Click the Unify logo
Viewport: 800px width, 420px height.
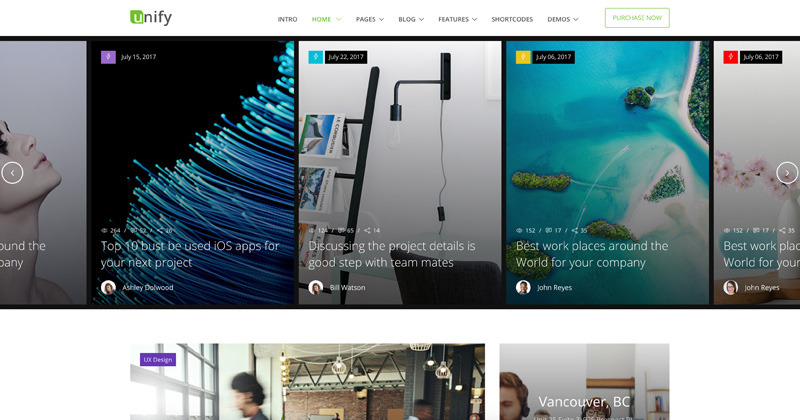tap(151, 17)
